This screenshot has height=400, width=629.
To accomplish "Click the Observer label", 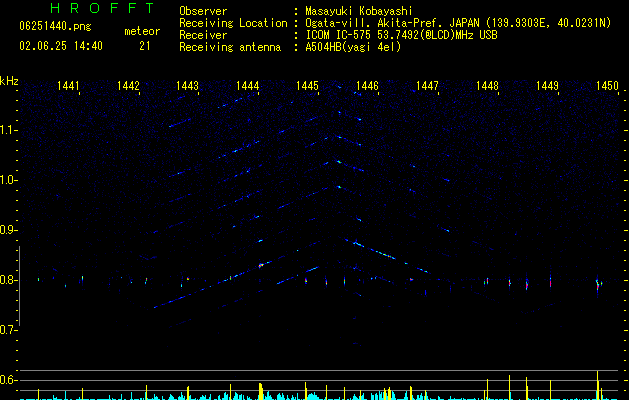I will 203,11.
